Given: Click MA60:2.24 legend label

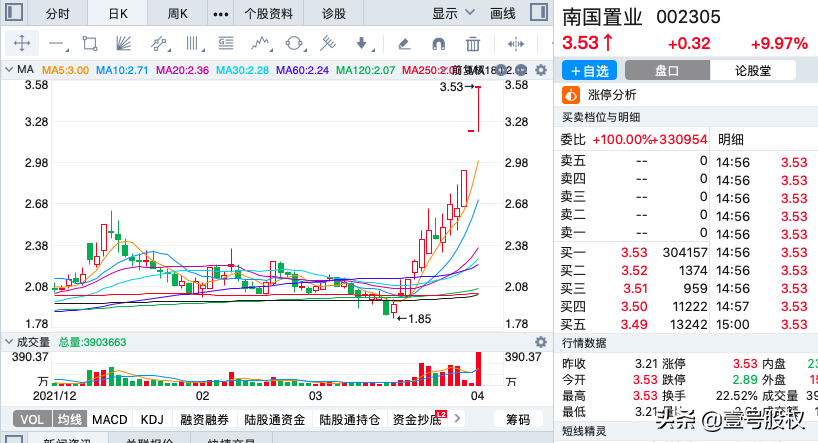Looking at the screenshot, I should coord(302,70).
